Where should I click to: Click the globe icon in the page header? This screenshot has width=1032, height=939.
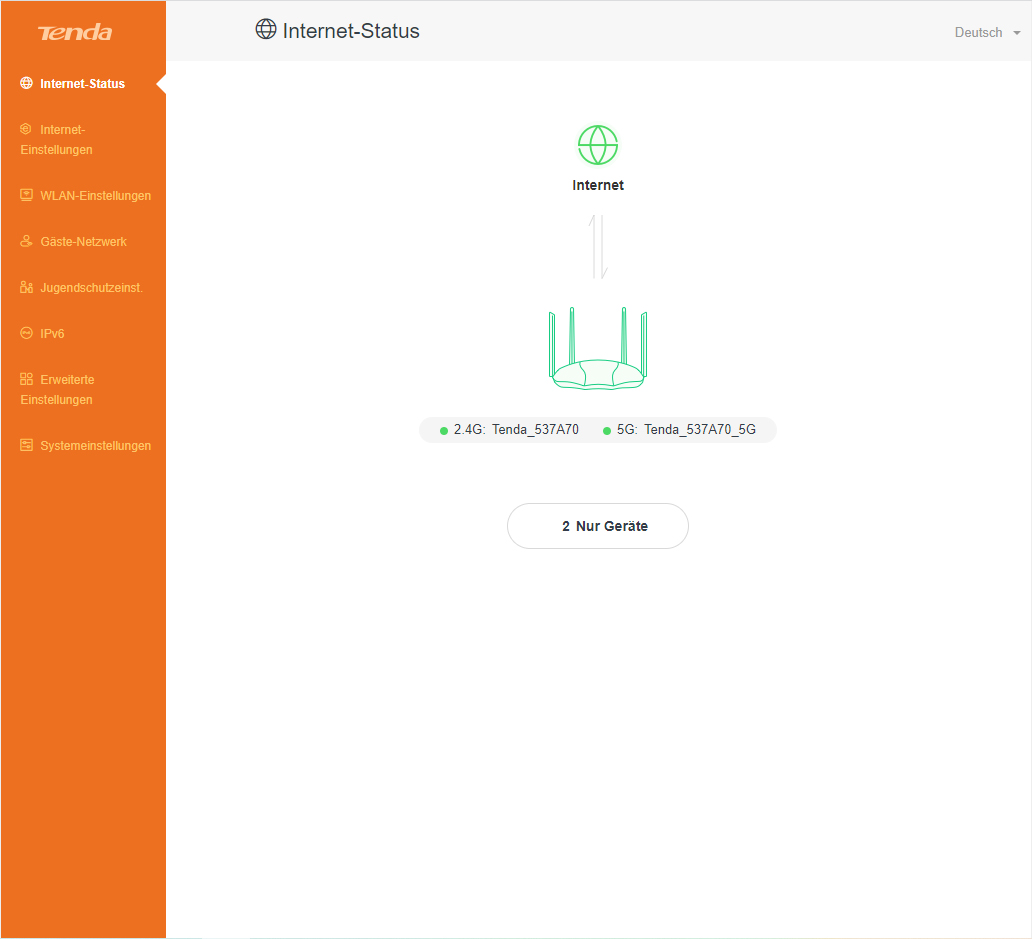266,30
